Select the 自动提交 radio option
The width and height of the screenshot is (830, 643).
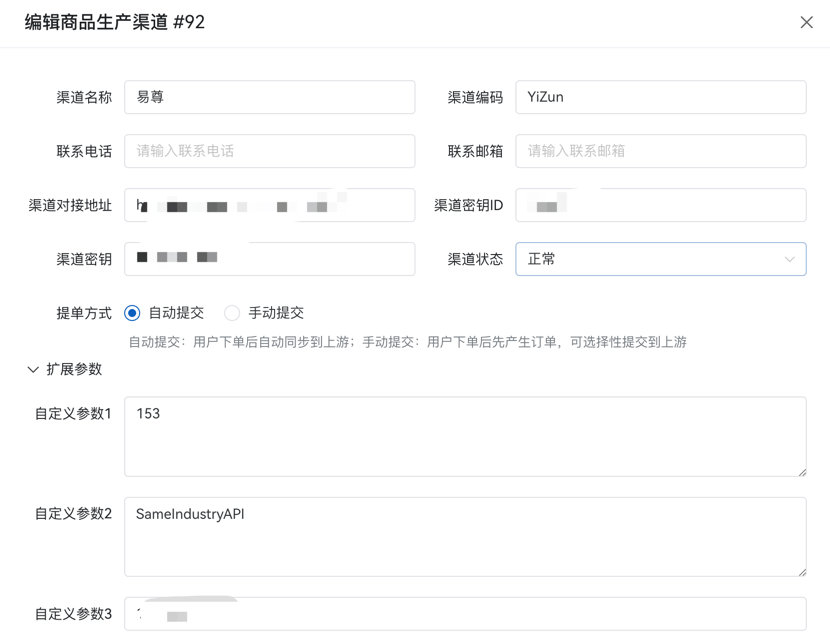click(x=132, y=313)
